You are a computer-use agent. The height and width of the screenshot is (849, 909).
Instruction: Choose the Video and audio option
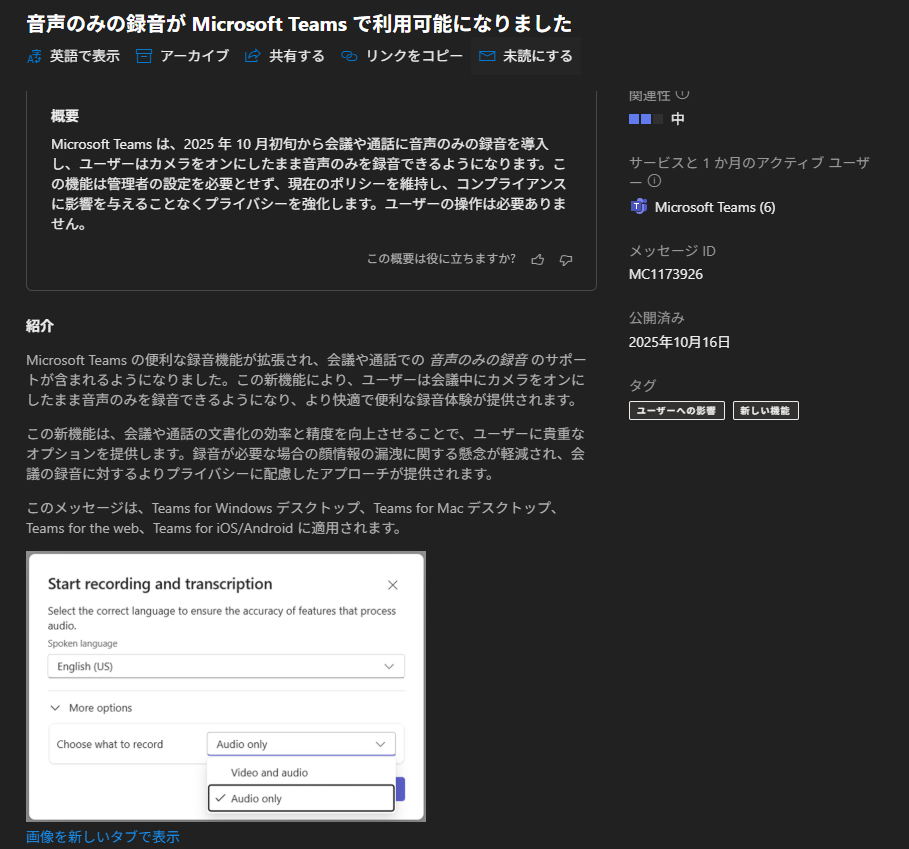click(x=269, y=773)
